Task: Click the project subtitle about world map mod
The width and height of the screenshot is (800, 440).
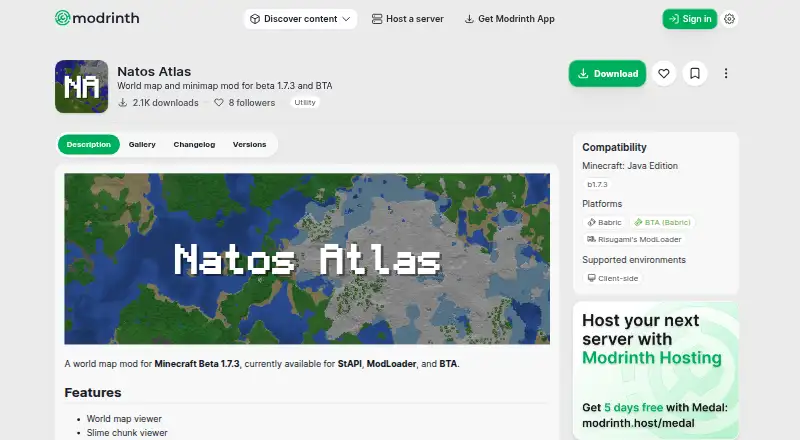Action: coord(224,86)
